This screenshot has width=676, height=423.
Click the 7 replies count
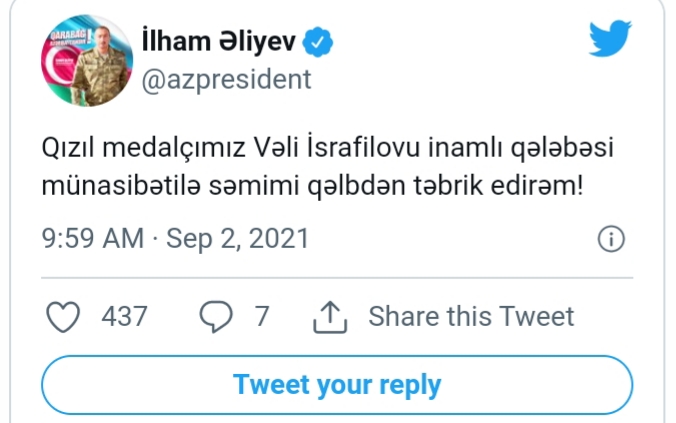[x=262, y=317]
